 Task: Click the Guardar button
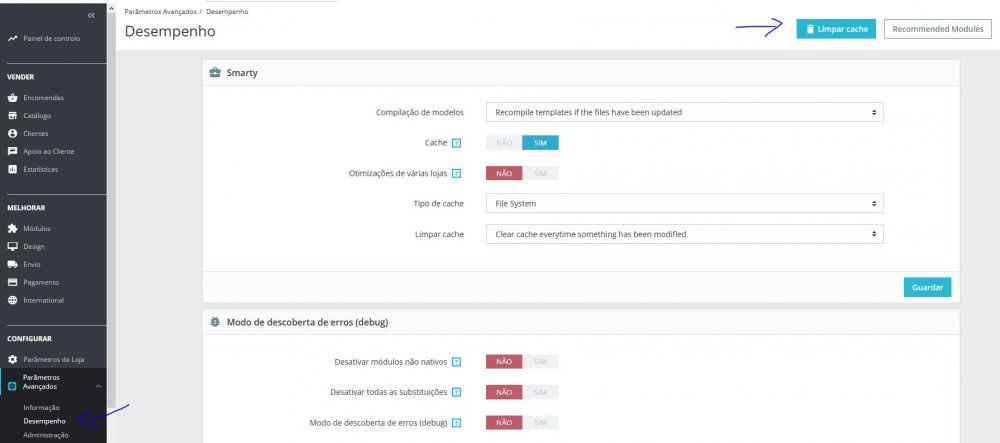pos(927,287)
